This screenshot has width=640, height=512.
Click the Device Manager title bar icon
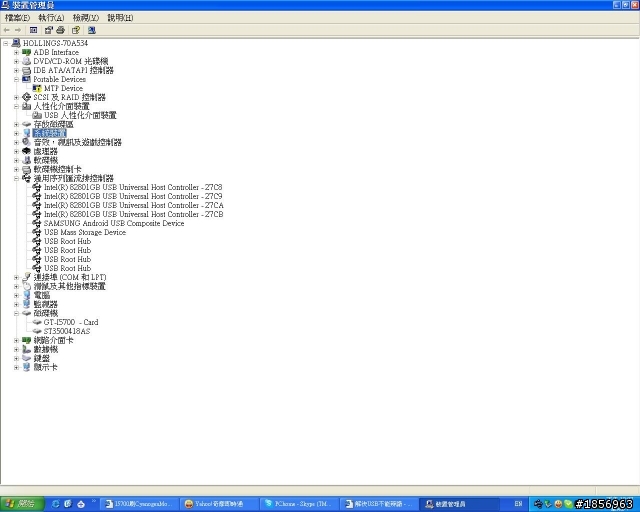point(5,5)
